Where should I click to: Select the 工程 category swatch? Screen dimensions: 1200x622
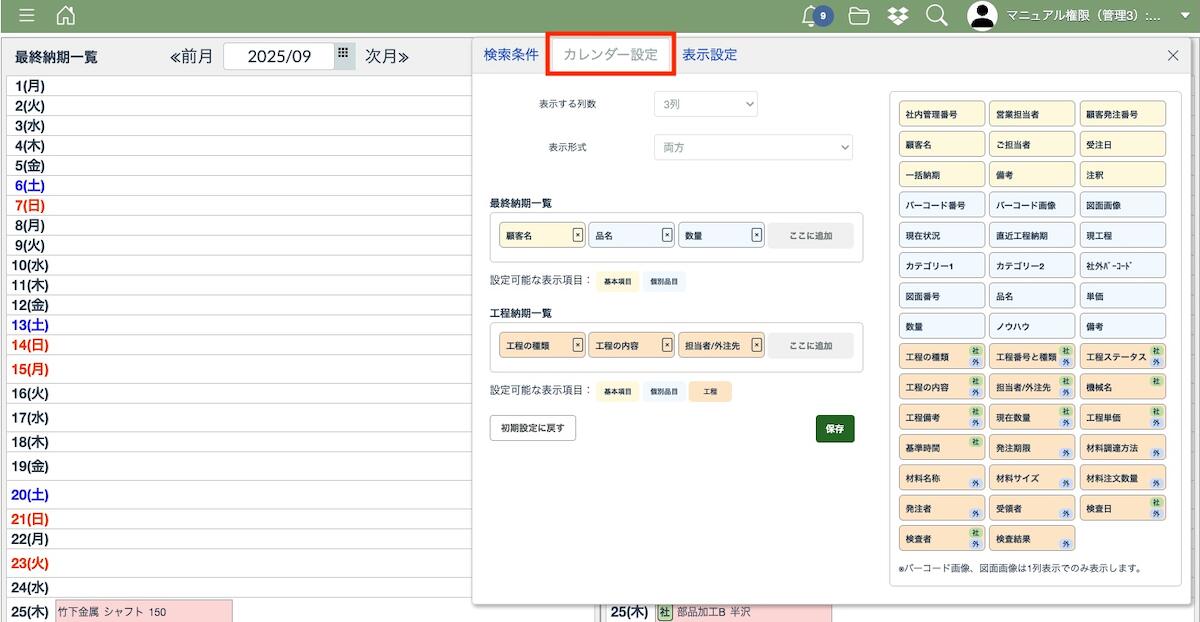pyautogui.click(x=710, y=392)
